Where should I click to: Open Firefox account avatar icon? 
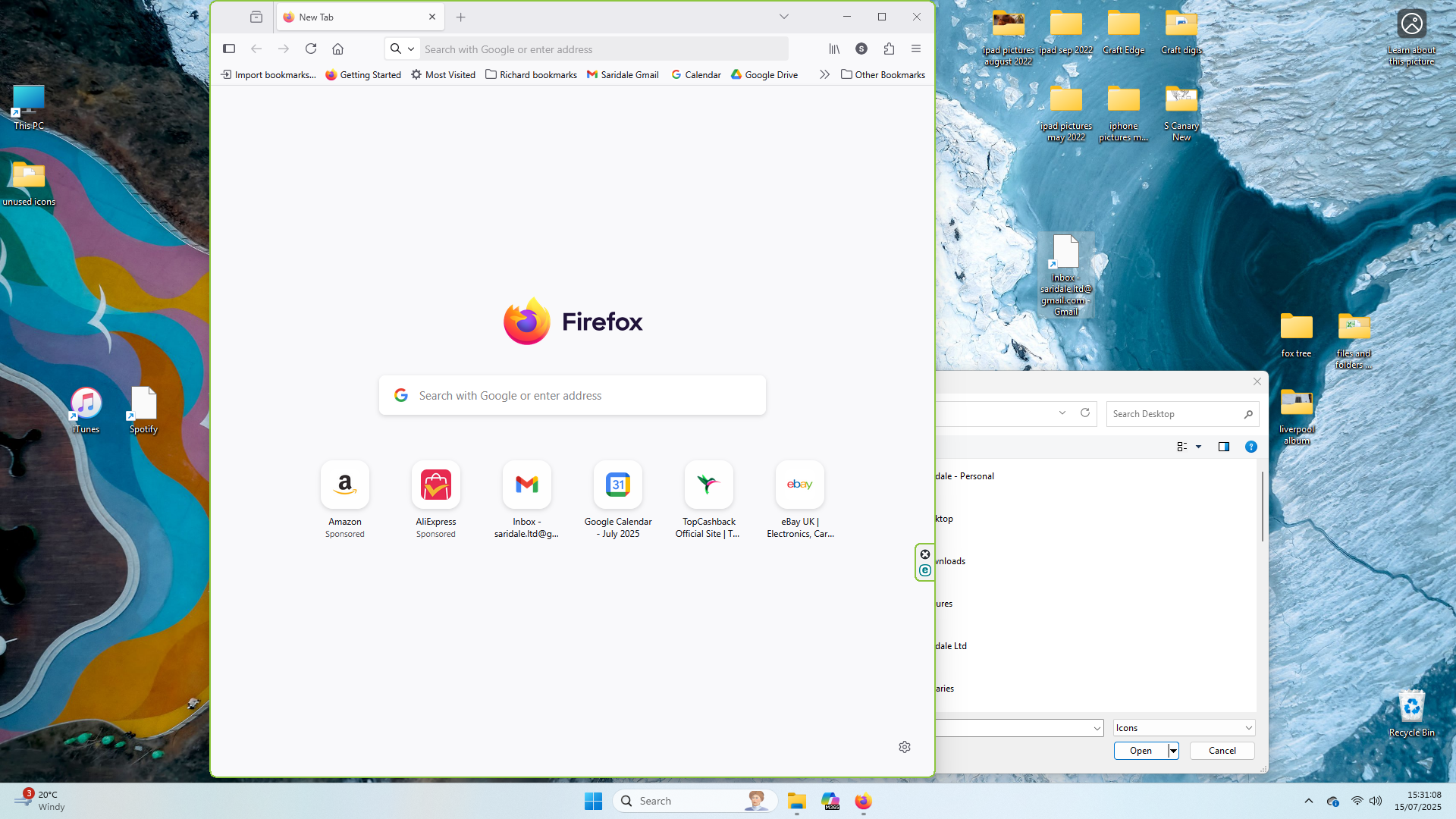(x=861, y=49)
